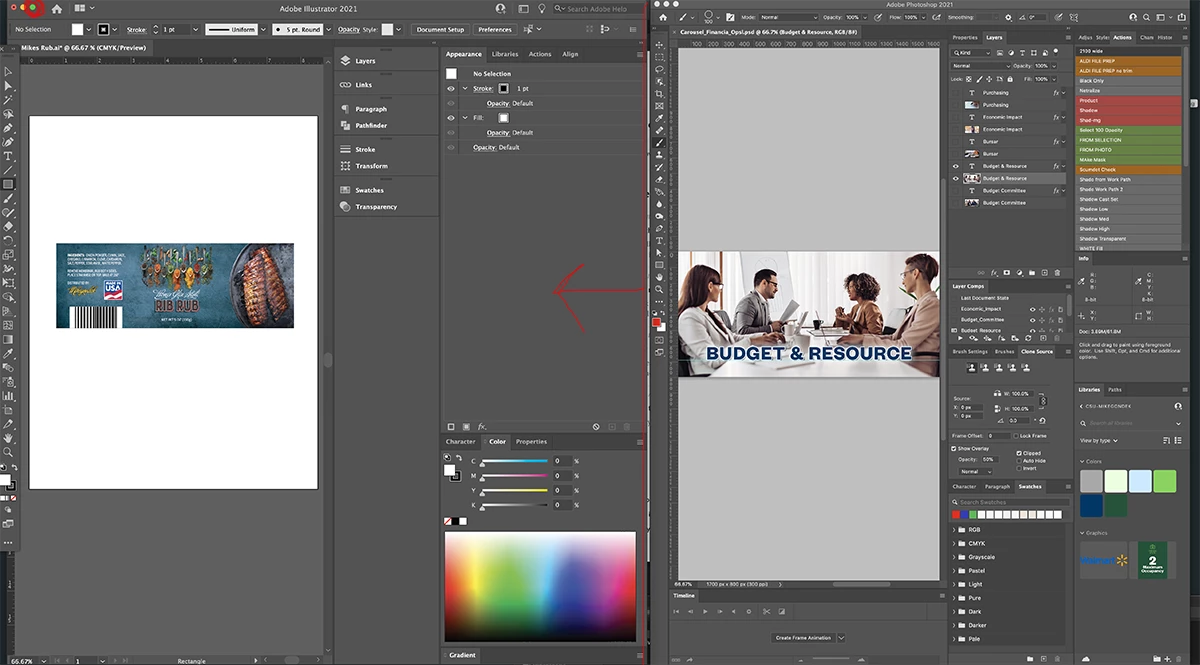Hide the Budget & Resource text layer
The height and width of the screenshot is (665, 1200).
(955, 166)
